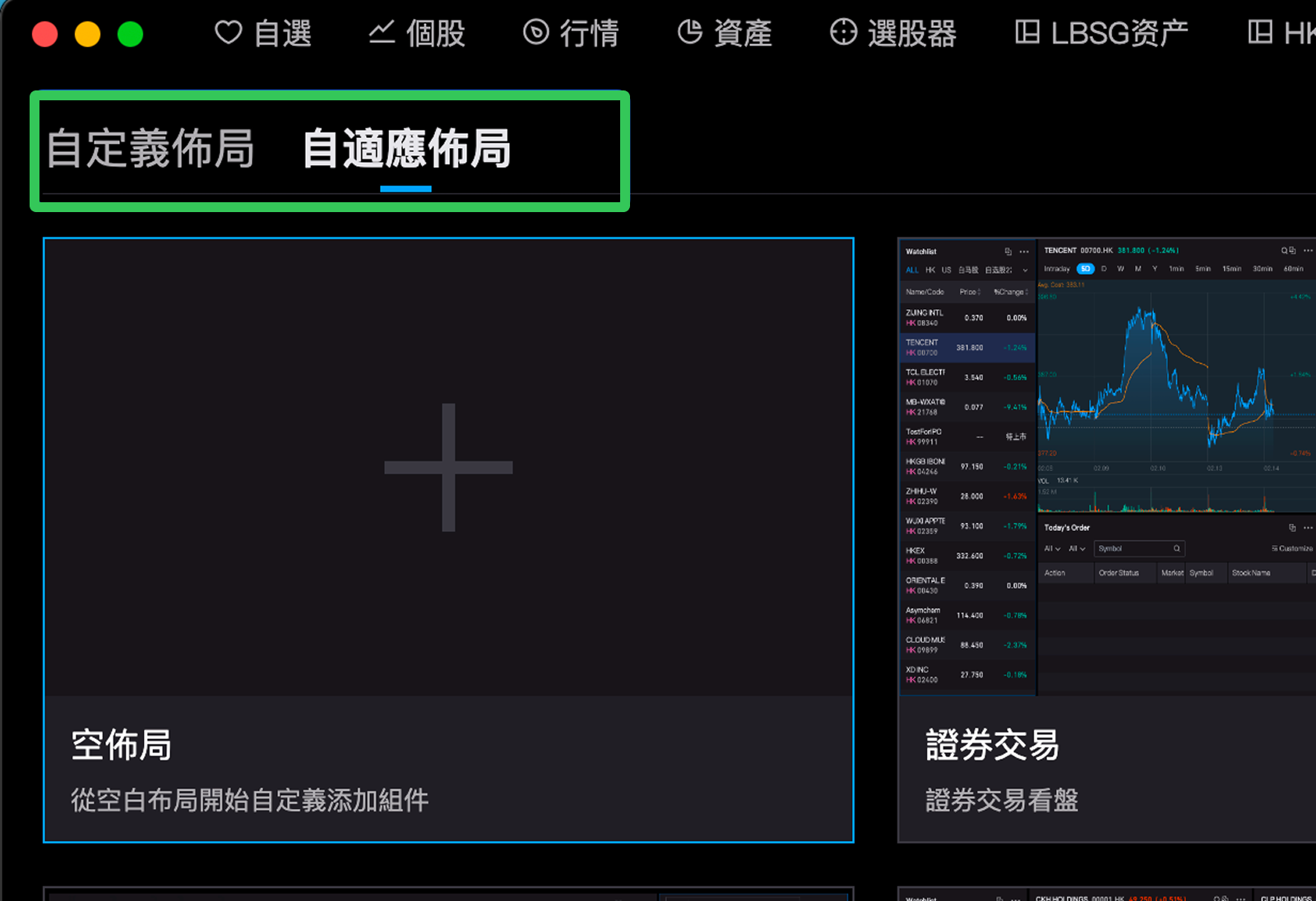1316x901 pixels.
Task: Open the bottom-right CKH HOLDINGS layout preview
Action: tap(1106, 894)
